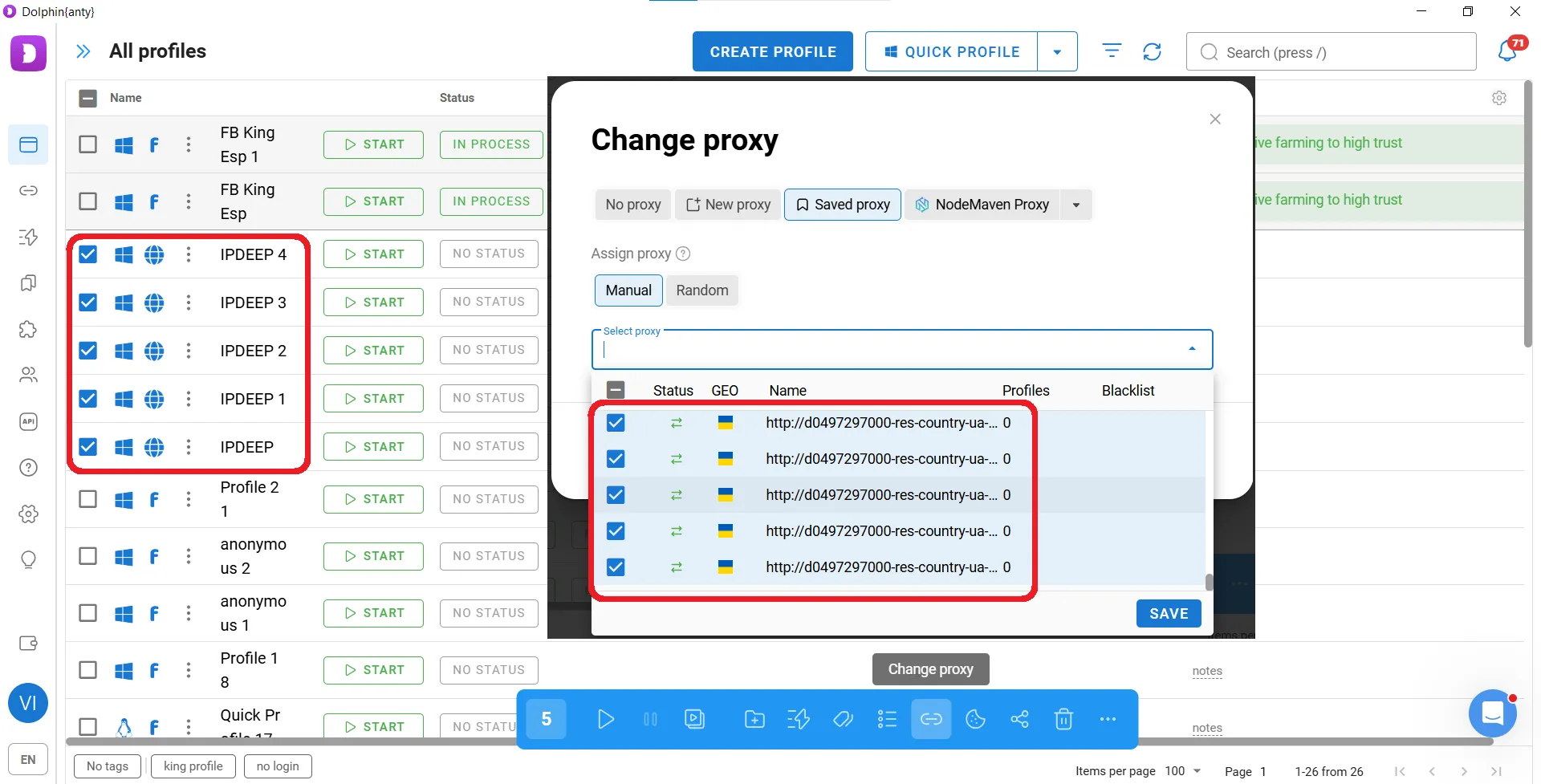Click the share icon in bulk toolbar
The height and width of the screenshot is (784, 1541).
point(1019,719)
